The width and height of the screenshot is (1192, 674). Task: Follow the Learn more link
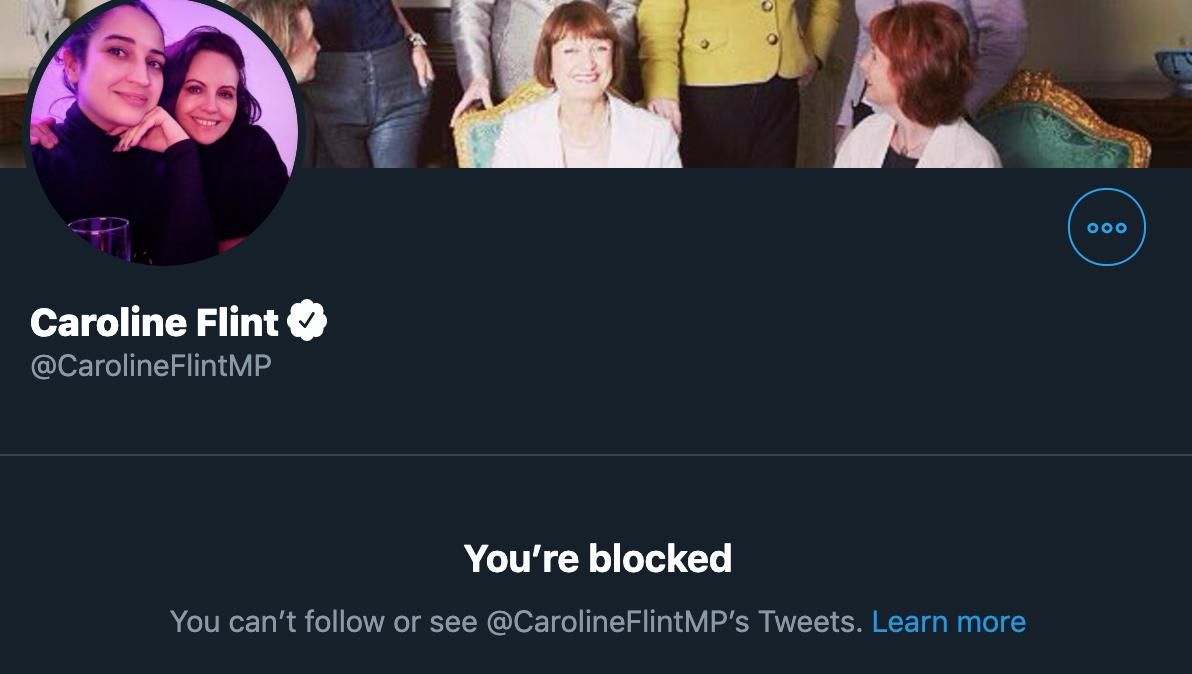pyautogui.click(x=948, y=622)
